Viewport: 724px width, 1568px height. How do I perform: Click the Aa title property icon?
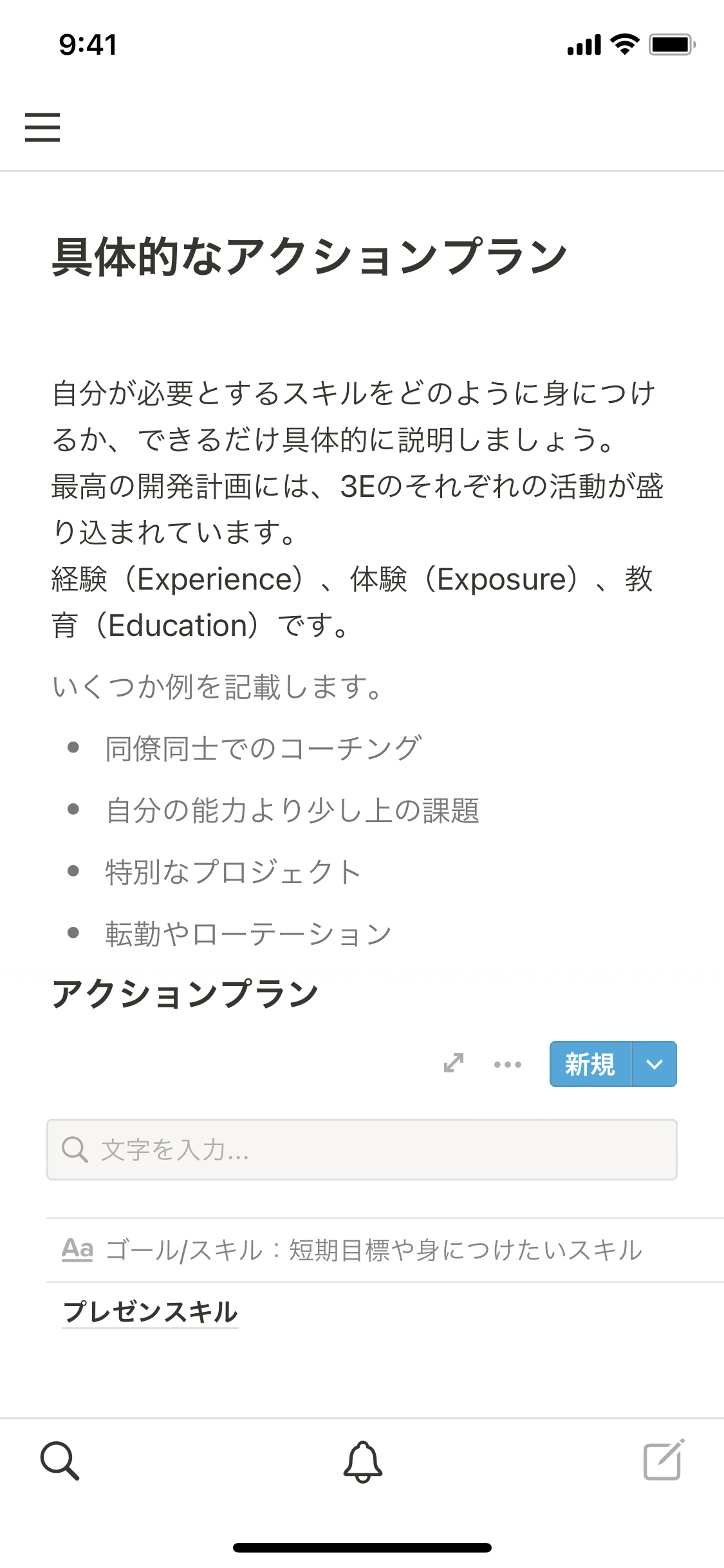click(78, 1249)
